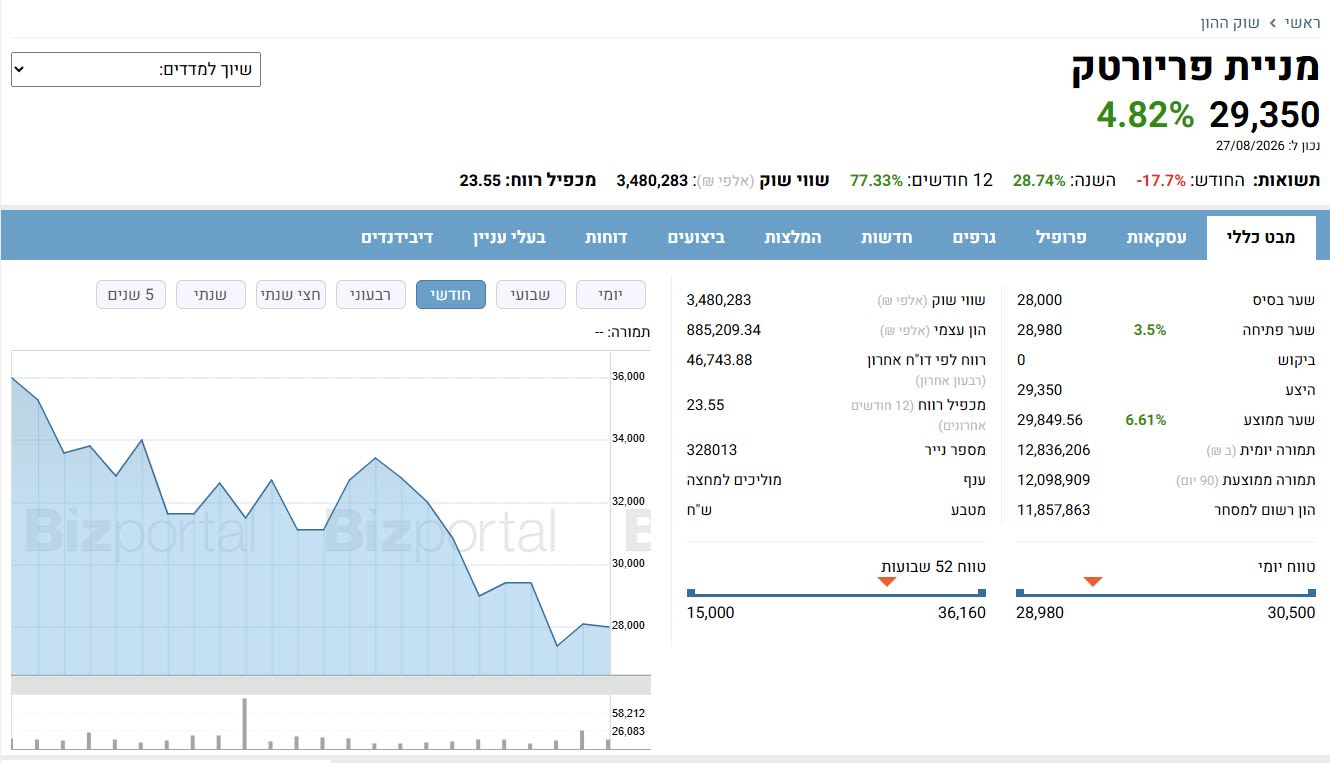Select the שנתי chart range button

[x=211, y=295]
